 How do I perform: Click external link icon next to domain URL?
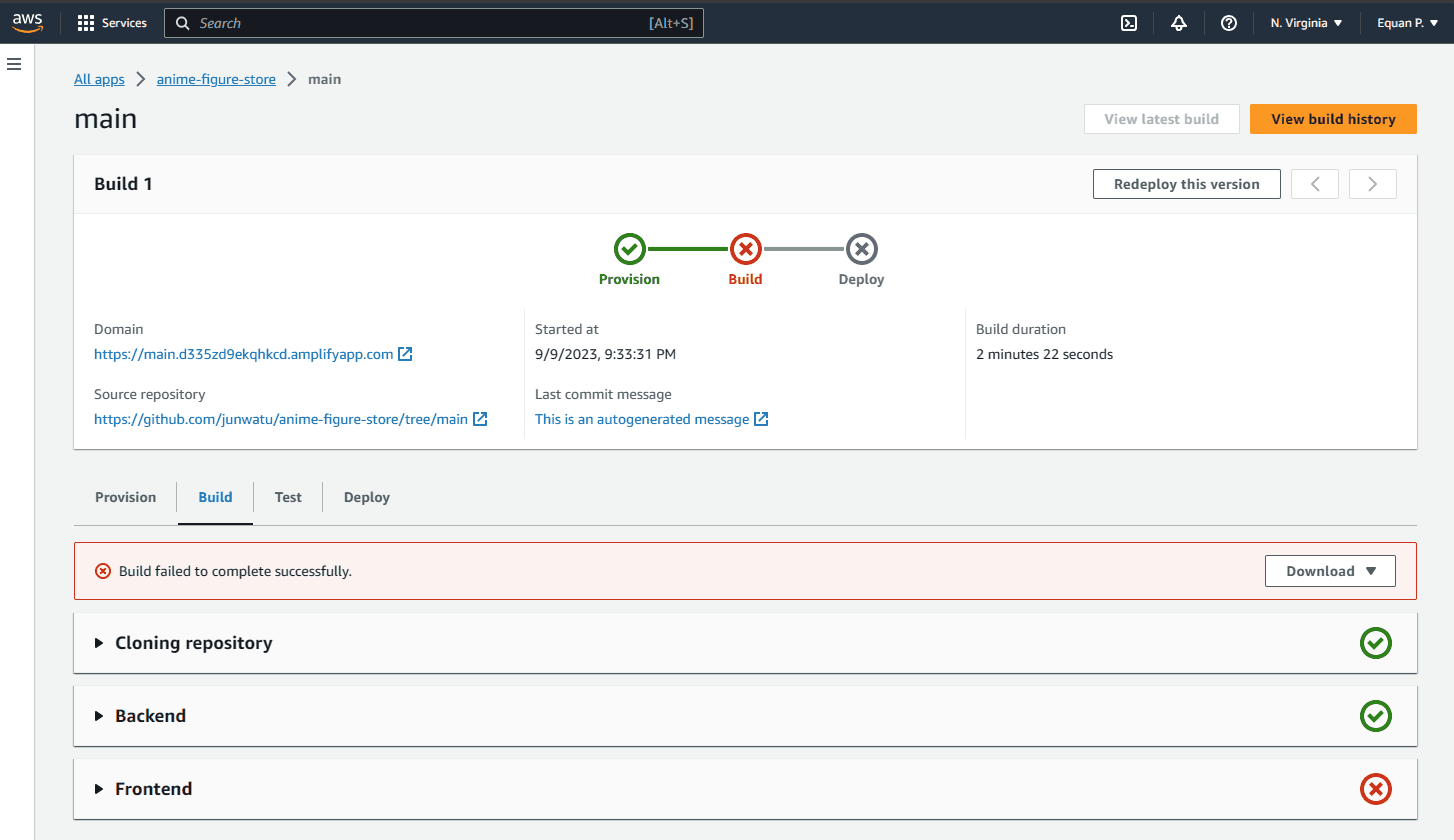tap(405, 354)
